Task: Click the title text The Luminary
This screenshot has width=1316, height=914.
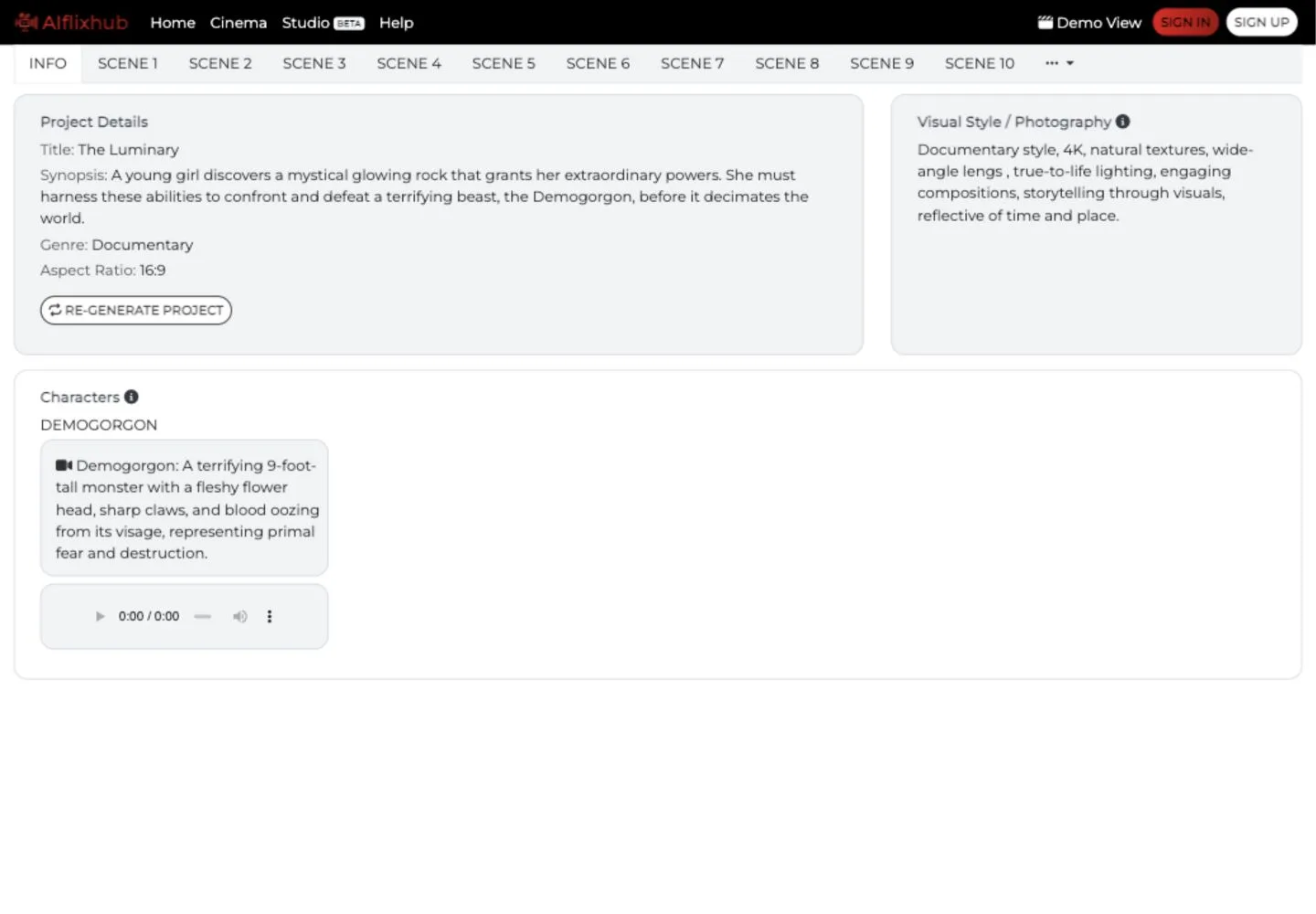Action: click(128, 150)
